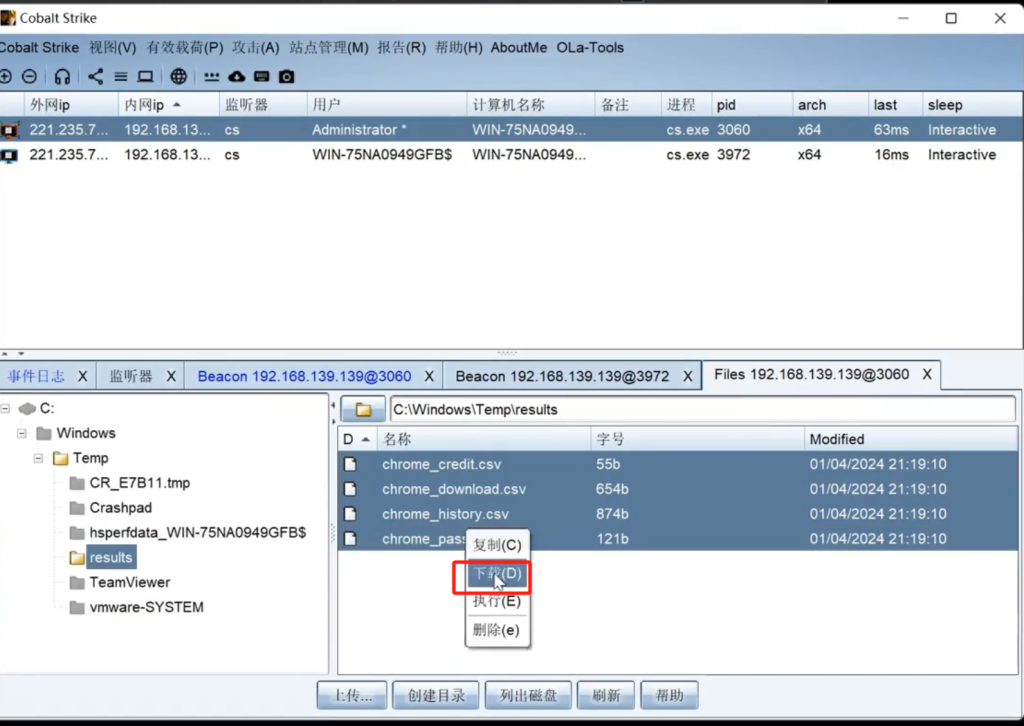The height and width of the screenshot is (726, 1024).
Task: Choose 删除(e) from the context menu
Action: point(497,630)
